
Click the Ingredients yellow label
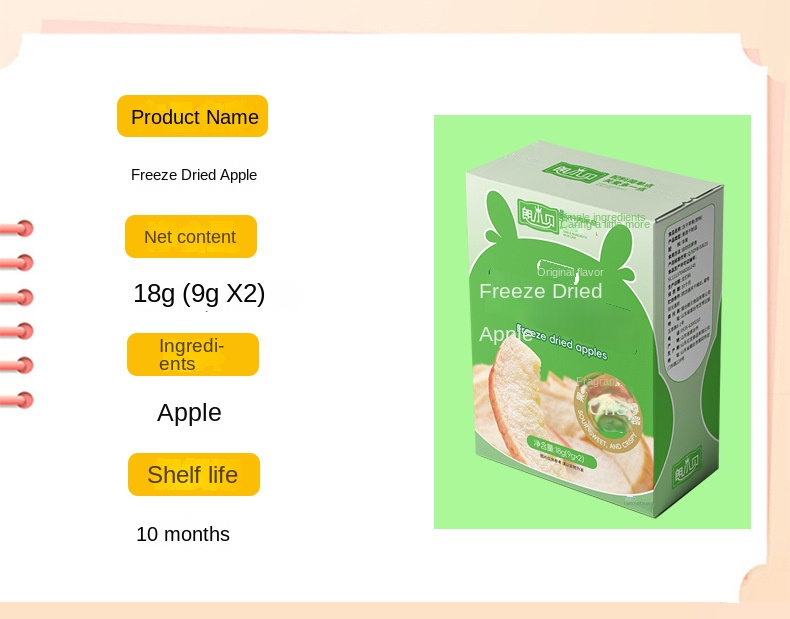point(192,355)
